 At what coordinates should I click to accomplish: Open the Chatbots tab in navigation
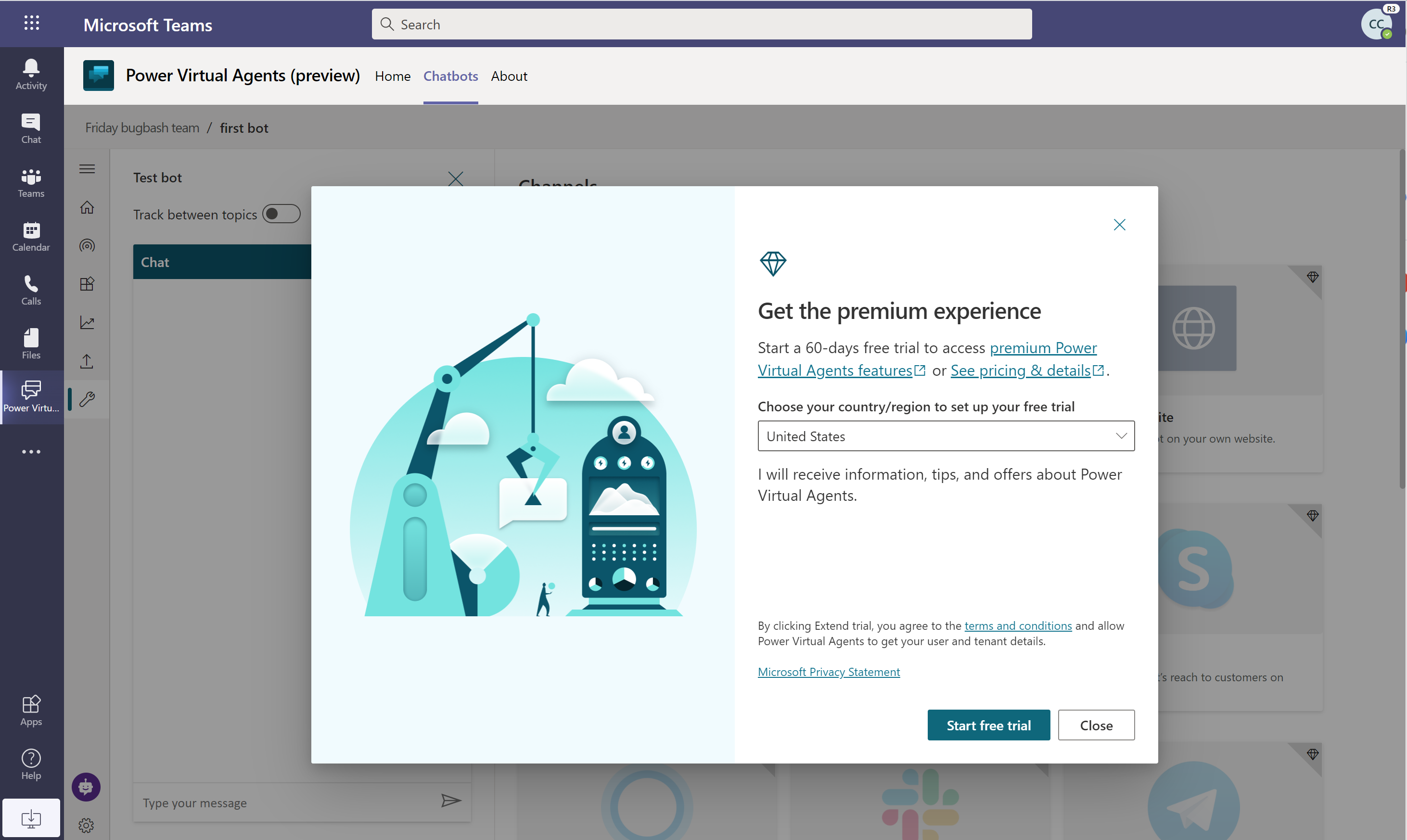pos(450,75)
